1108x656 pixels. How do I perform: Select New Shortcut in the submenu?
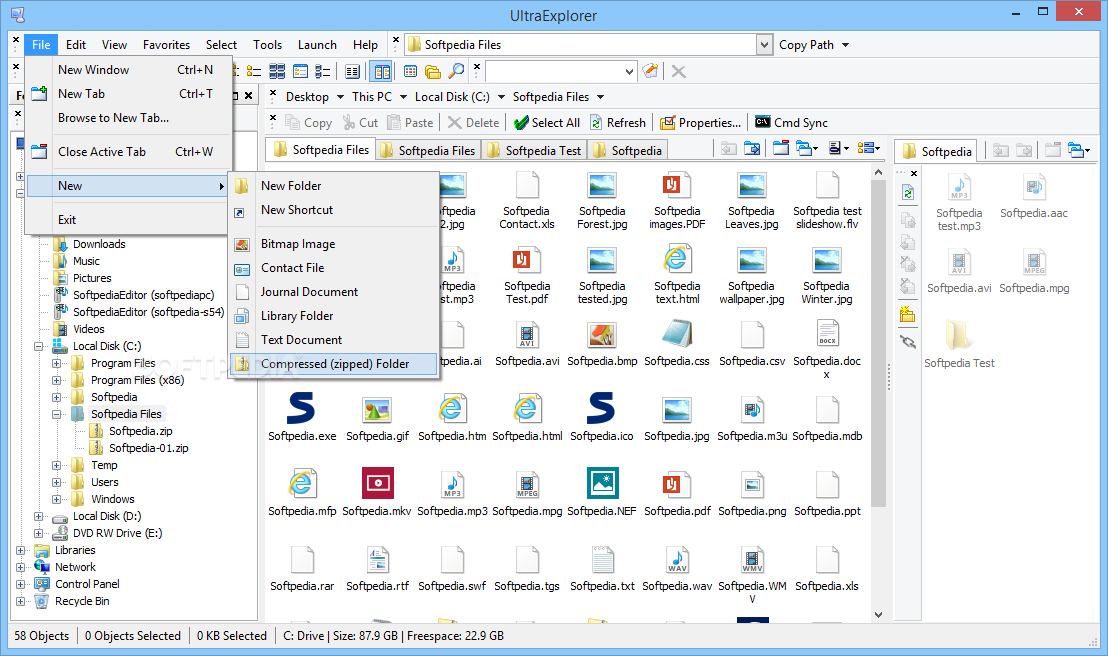[x=334, y=210]
